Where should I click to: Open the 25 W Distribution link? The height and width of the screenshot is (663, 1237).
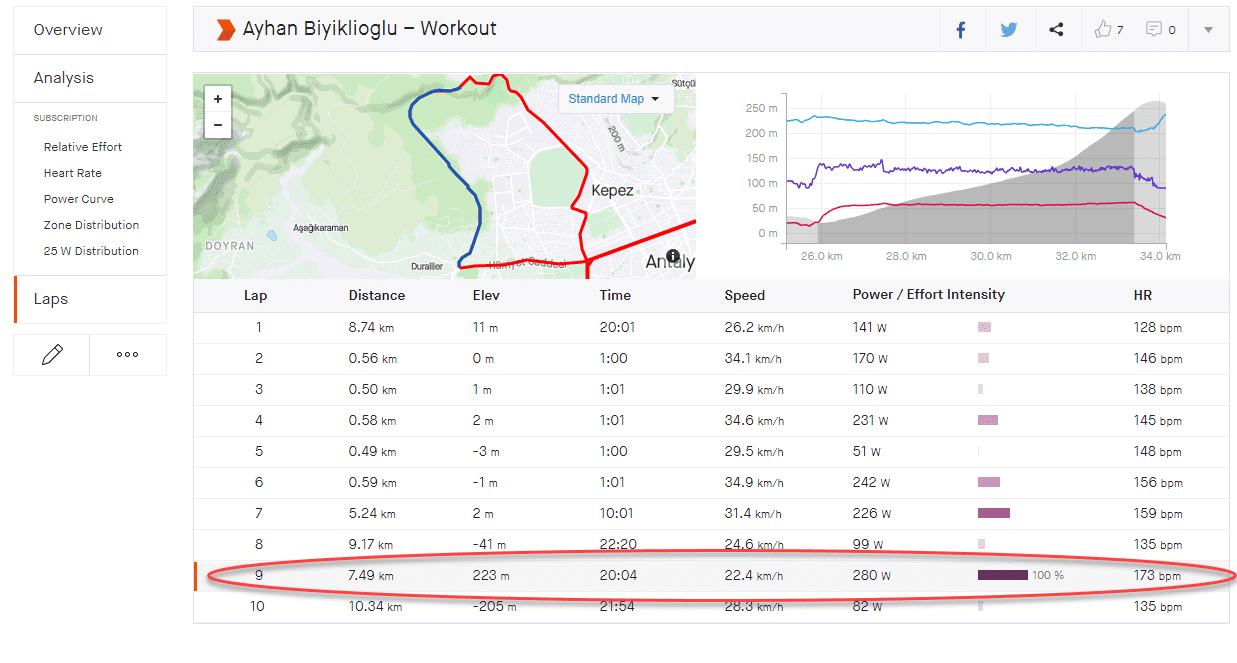[x=91, y=251]
